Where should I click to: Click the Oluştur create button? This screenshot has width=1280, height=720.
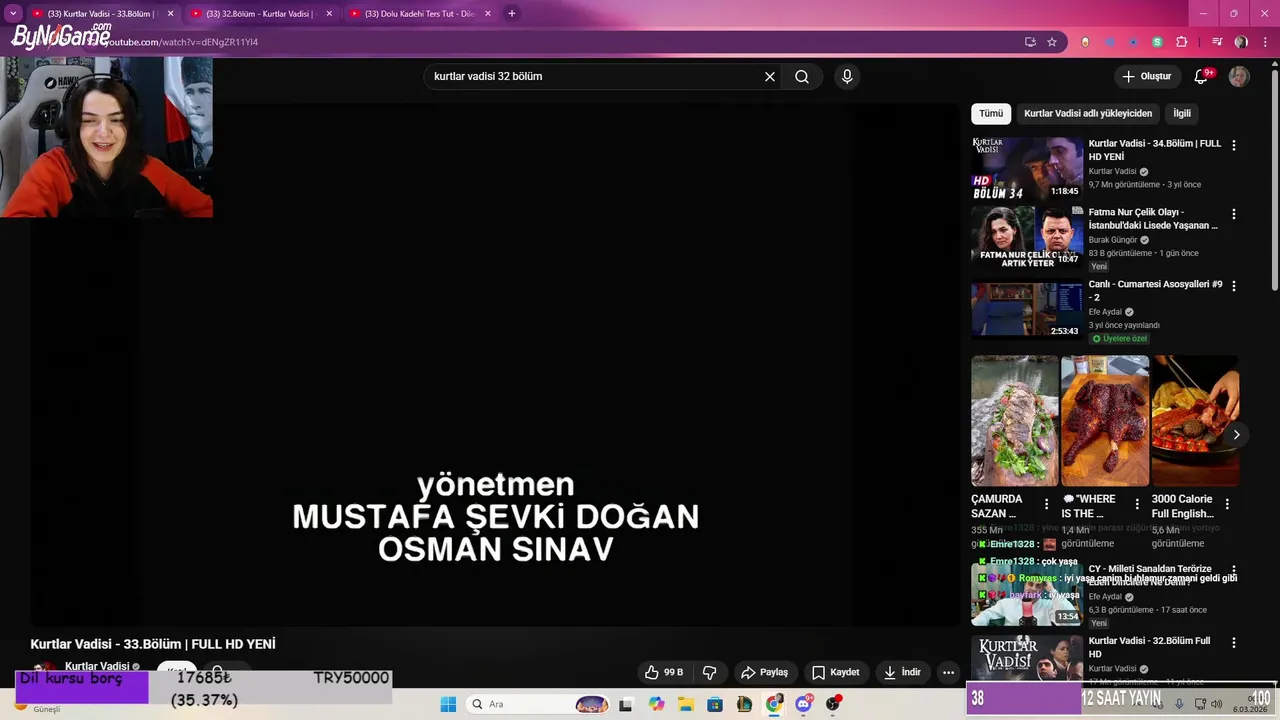tap(1146, 77)
